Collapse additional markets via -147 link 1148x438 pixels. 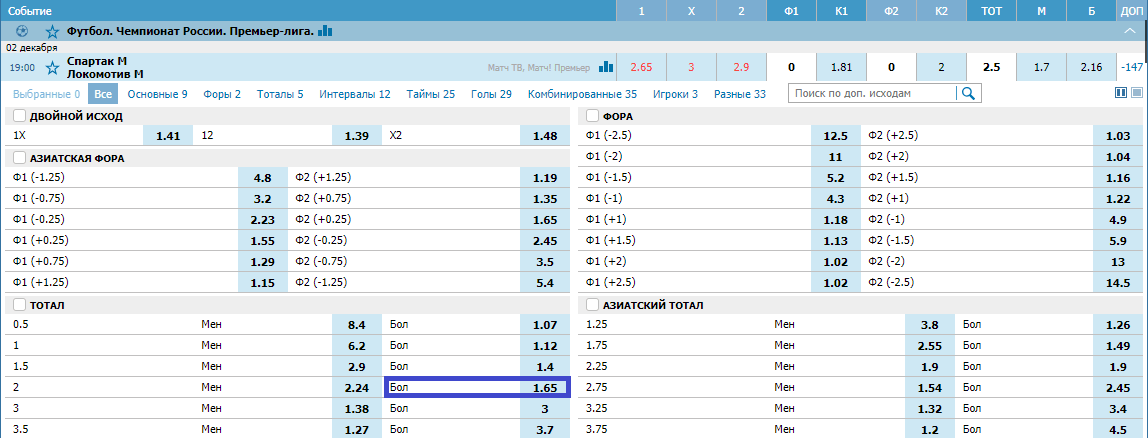tap(1132, 67)
